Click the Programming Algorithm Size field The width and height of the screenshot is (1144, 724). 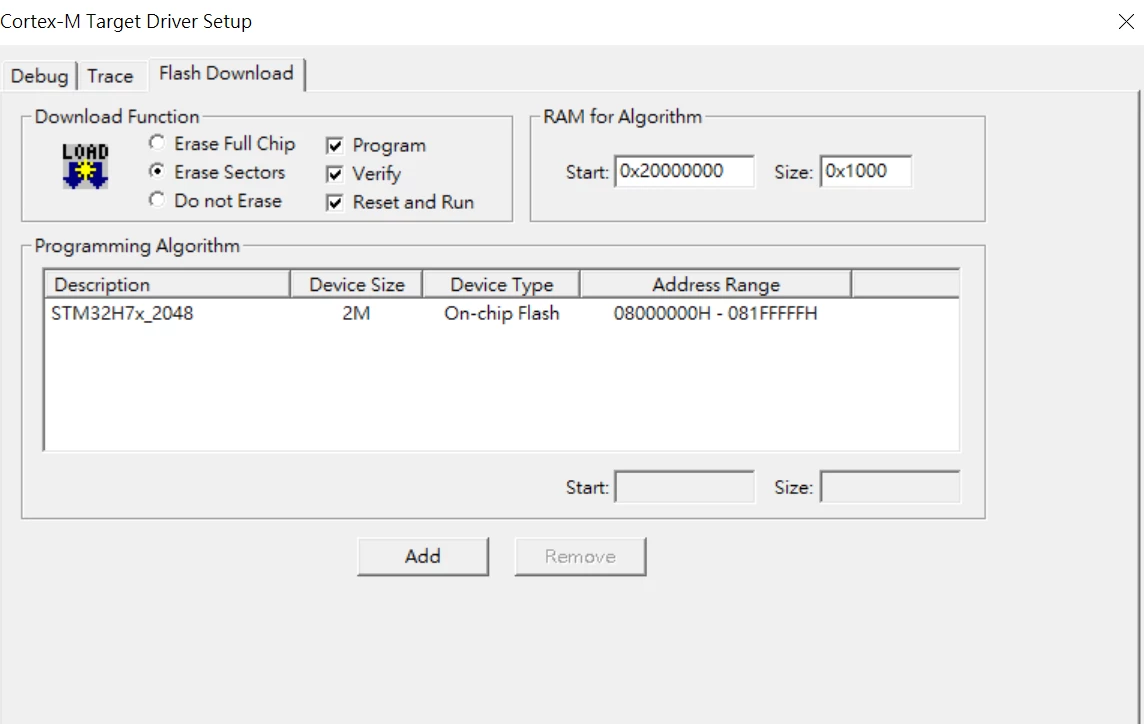coord(890,487)
